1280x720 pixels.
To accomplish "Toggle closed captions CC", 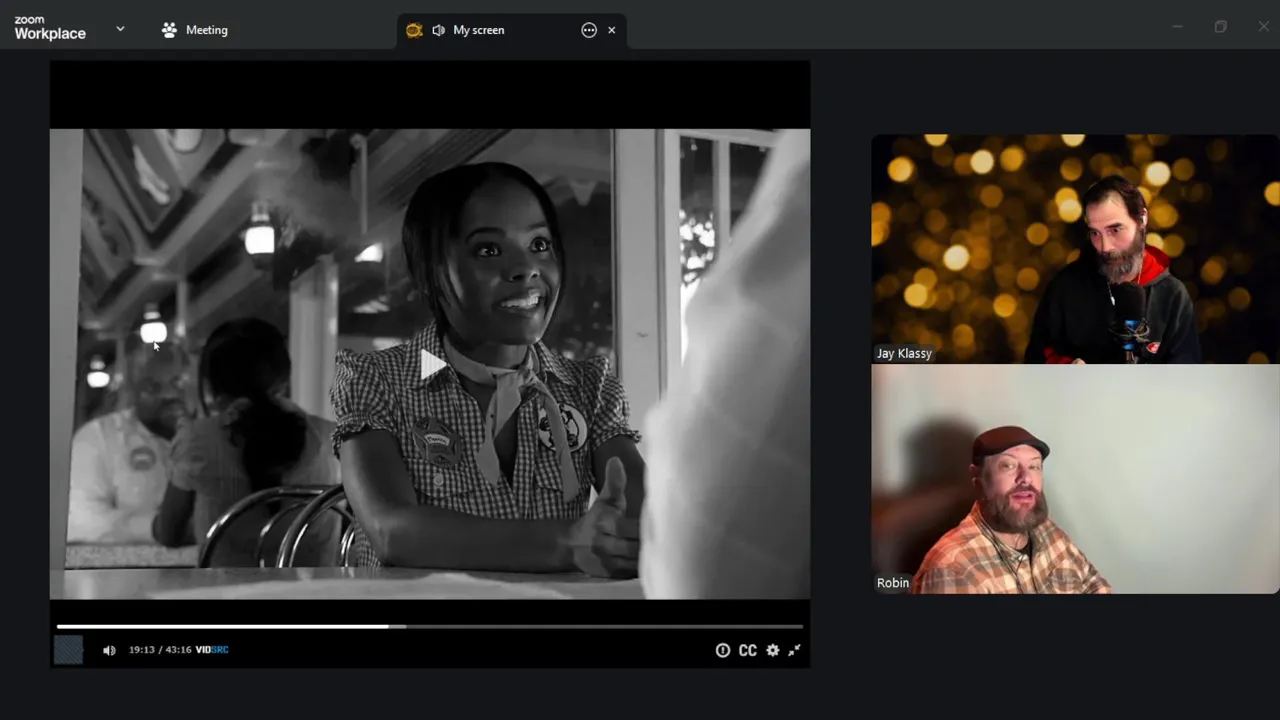I will (747, 650).
